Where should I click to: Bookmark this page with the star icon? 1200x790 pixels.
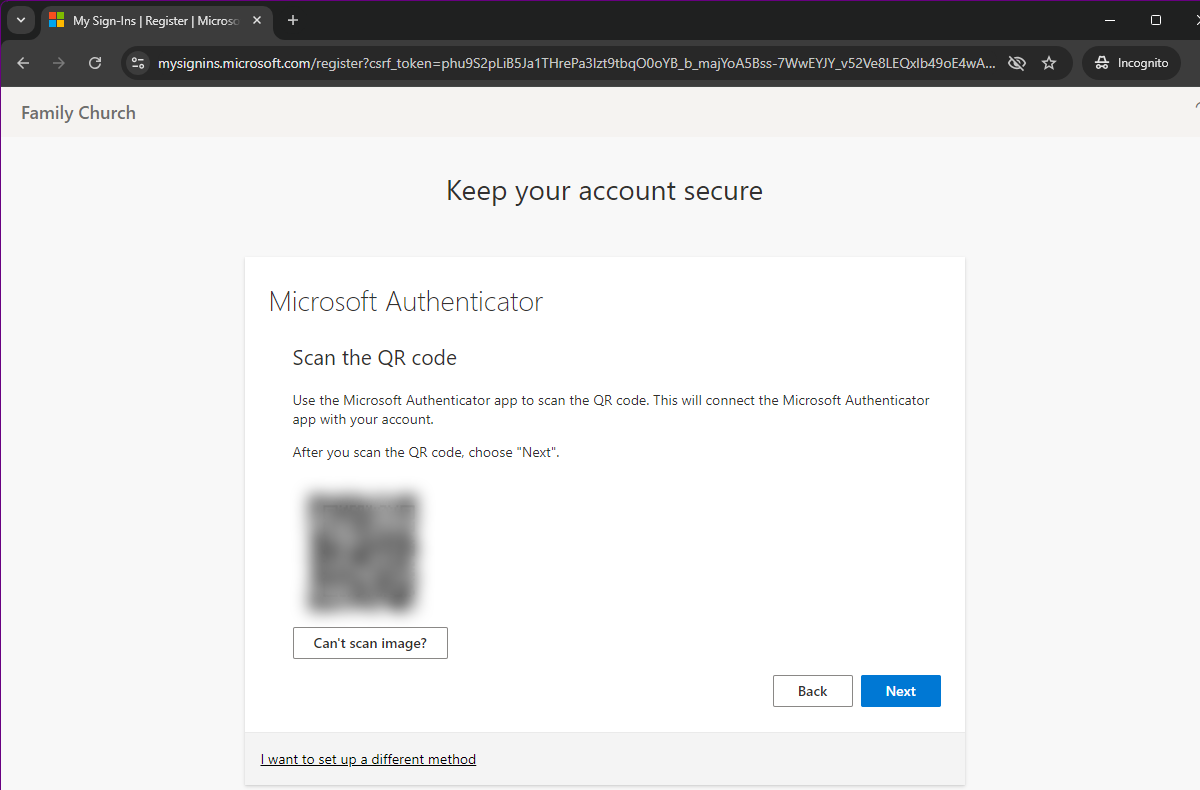pos(1049,63)
